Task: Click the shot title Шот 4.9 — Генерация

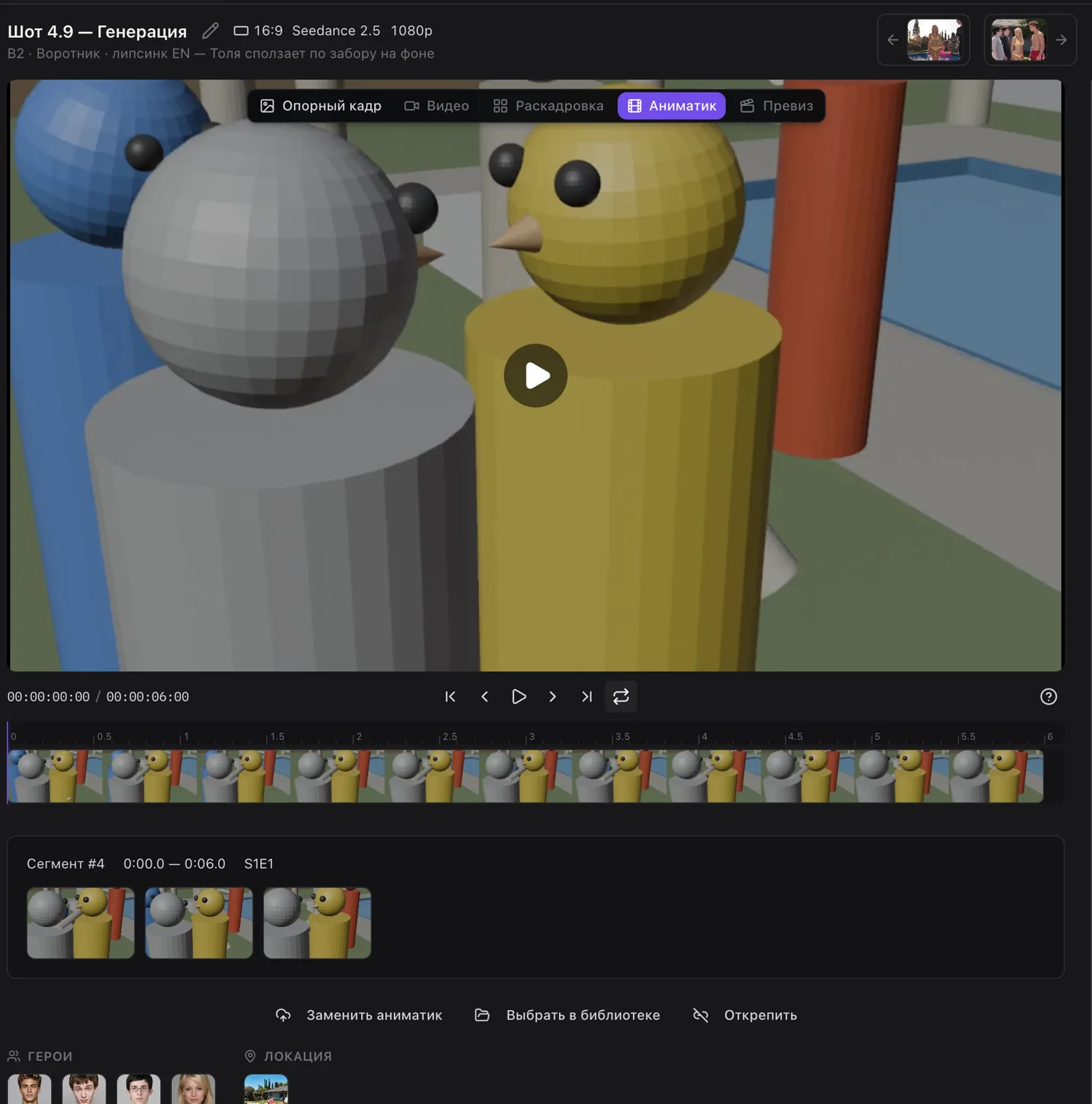Action: (97, 31)
